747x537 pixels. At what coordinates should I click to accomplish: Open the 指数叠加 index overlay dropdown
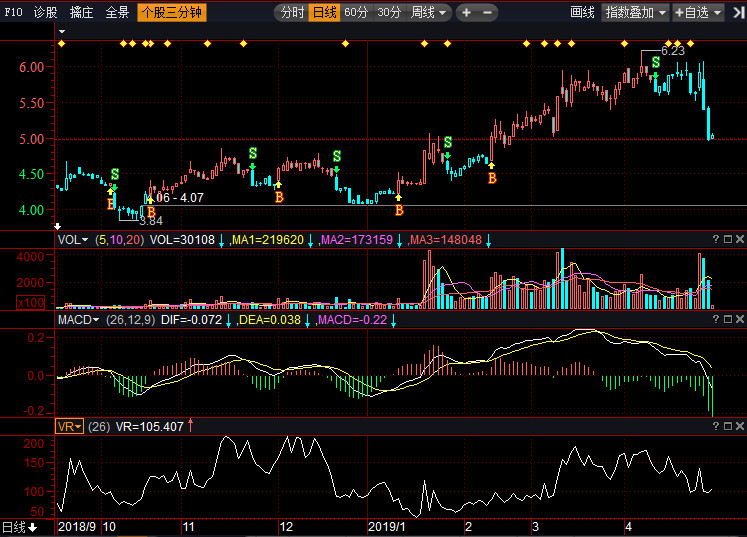coord(636,12)
